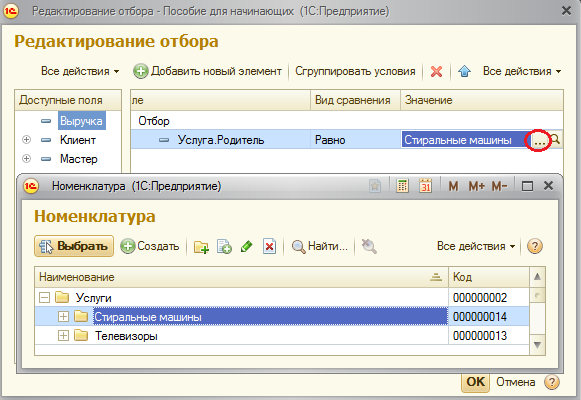Click 'OK' button in filter dialog
Image resolution: width=581 pixels, height=400 pixels.
click(475, 382)
